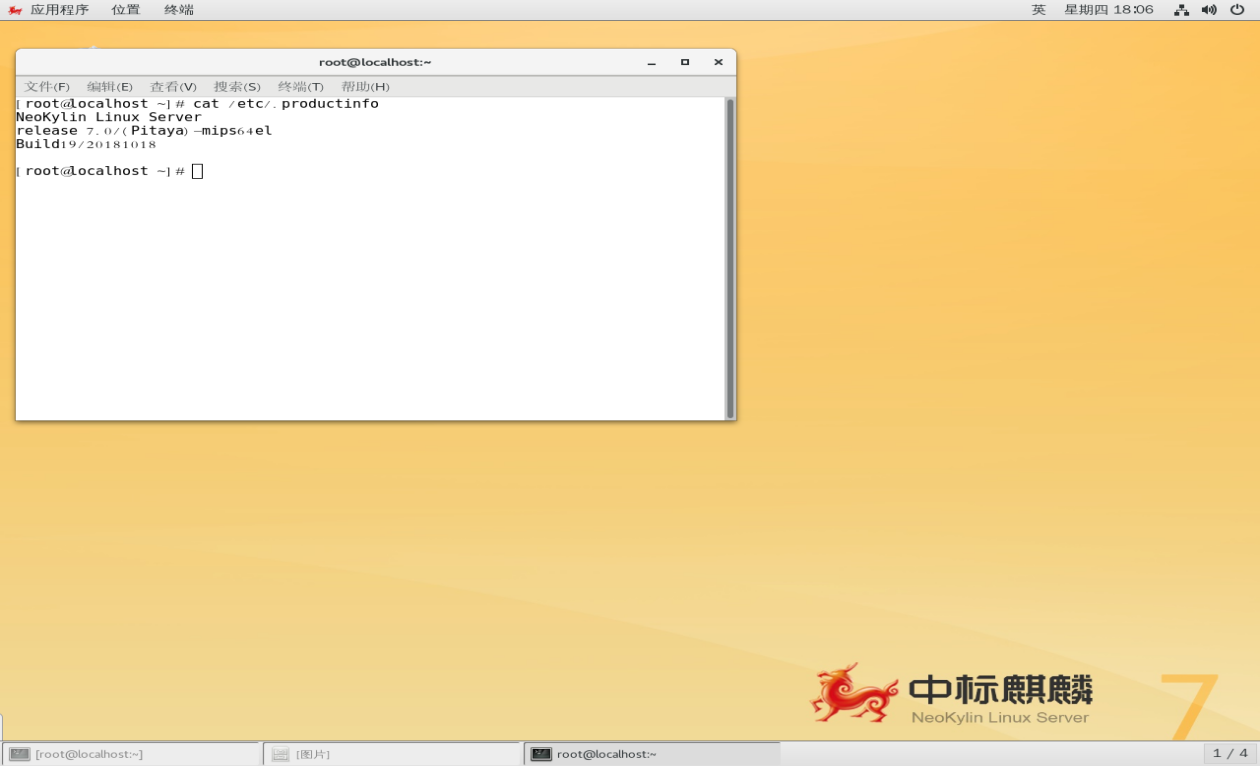
Task: Maximize the terminal window
Action: (x=685, y=63)
